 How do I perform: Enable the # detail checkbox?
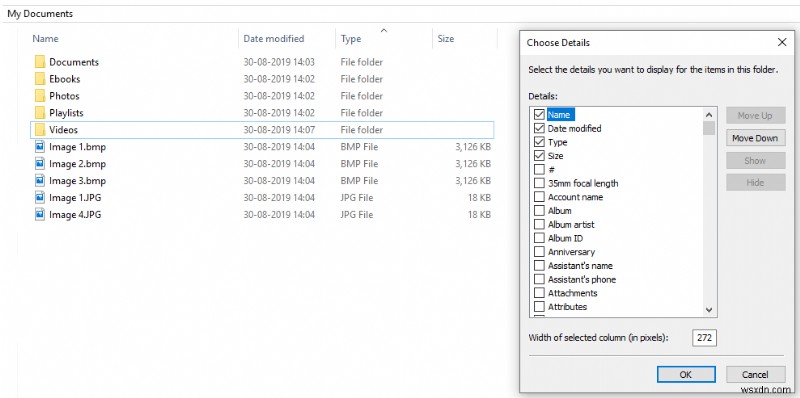[x=539, y=169]
